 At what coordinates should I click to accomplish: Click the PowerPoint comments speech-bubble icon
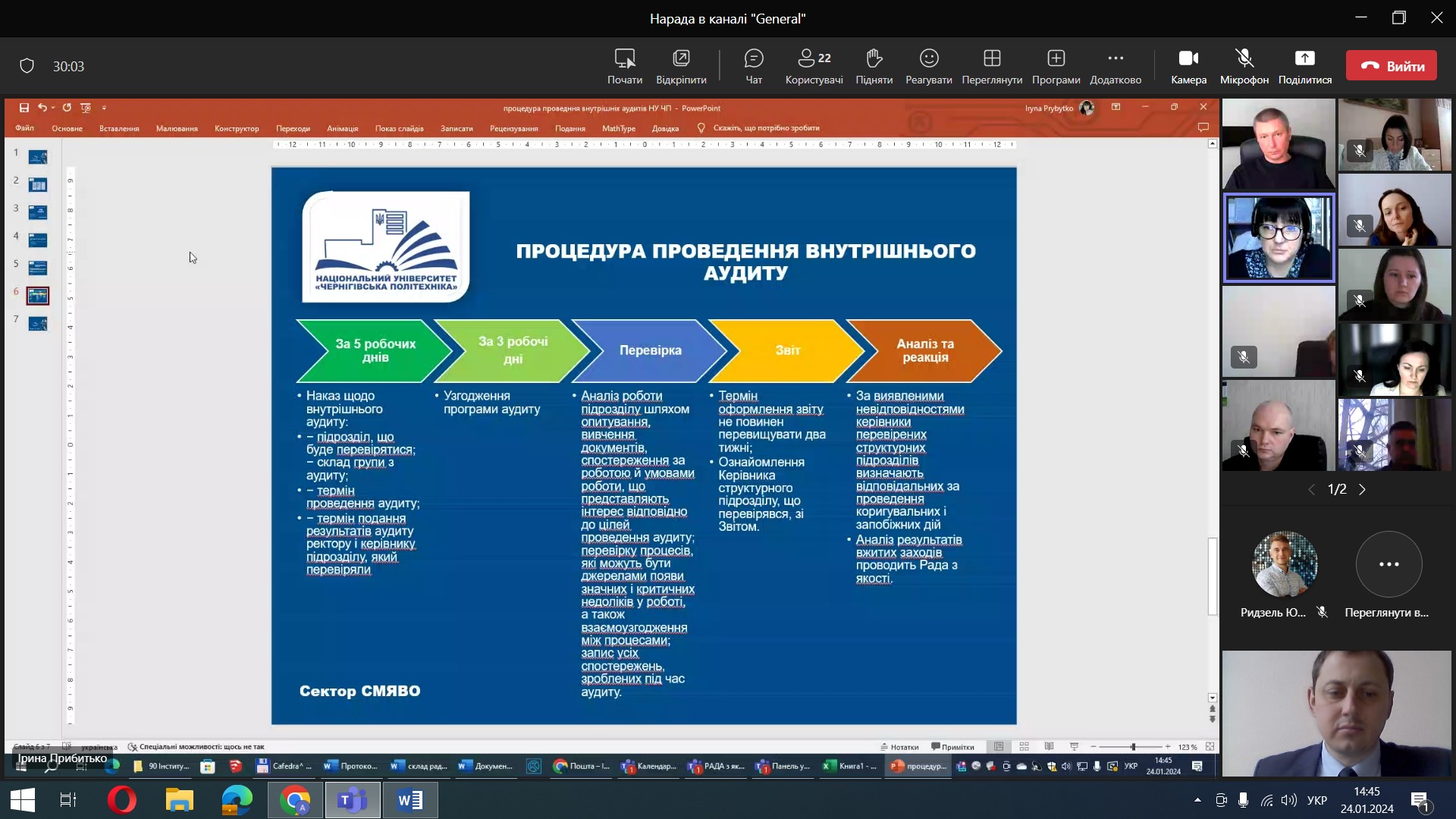[1203, 127]
